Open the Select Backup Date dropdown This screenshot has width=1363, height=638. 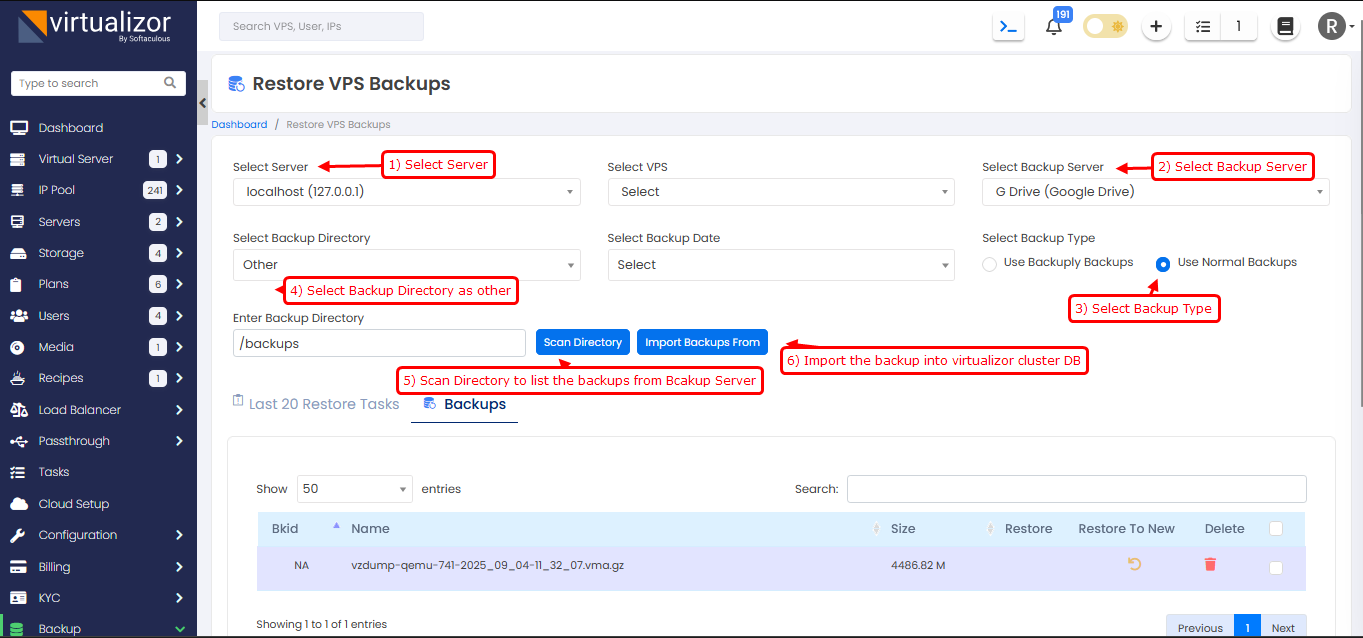tap(780, 265)
